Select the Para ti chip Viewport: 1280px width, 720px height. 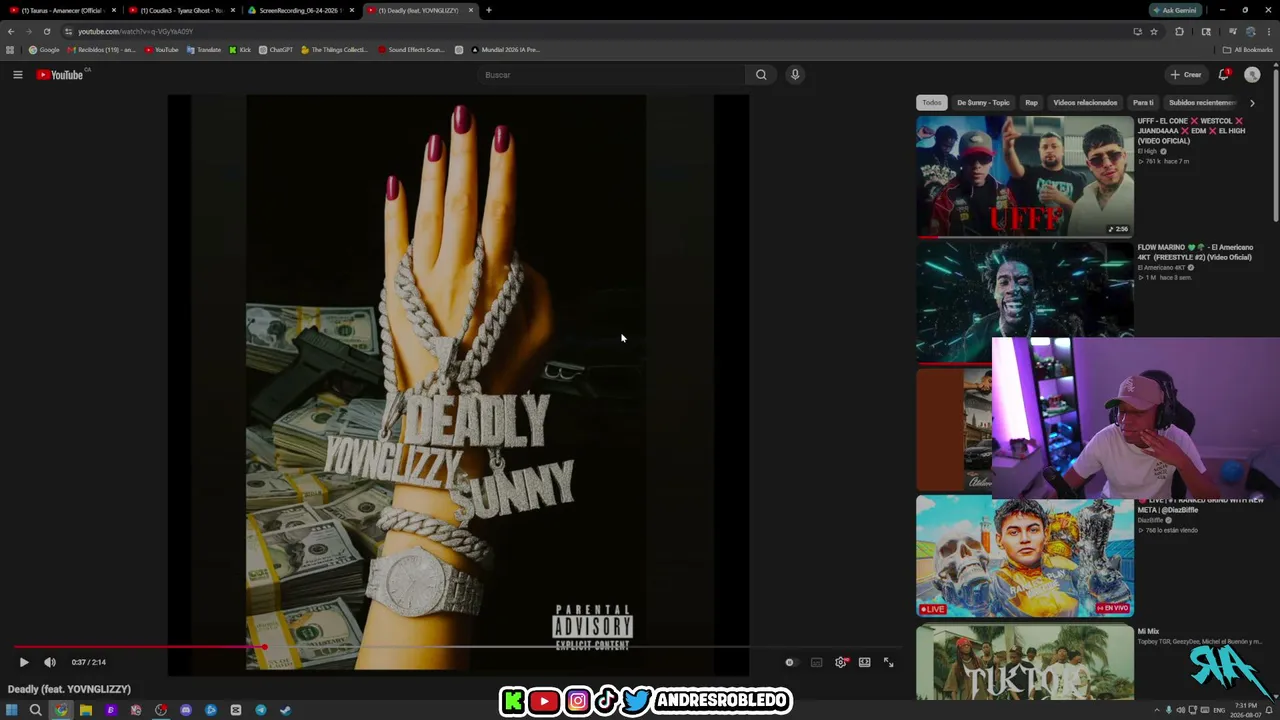click(1143, 102)
